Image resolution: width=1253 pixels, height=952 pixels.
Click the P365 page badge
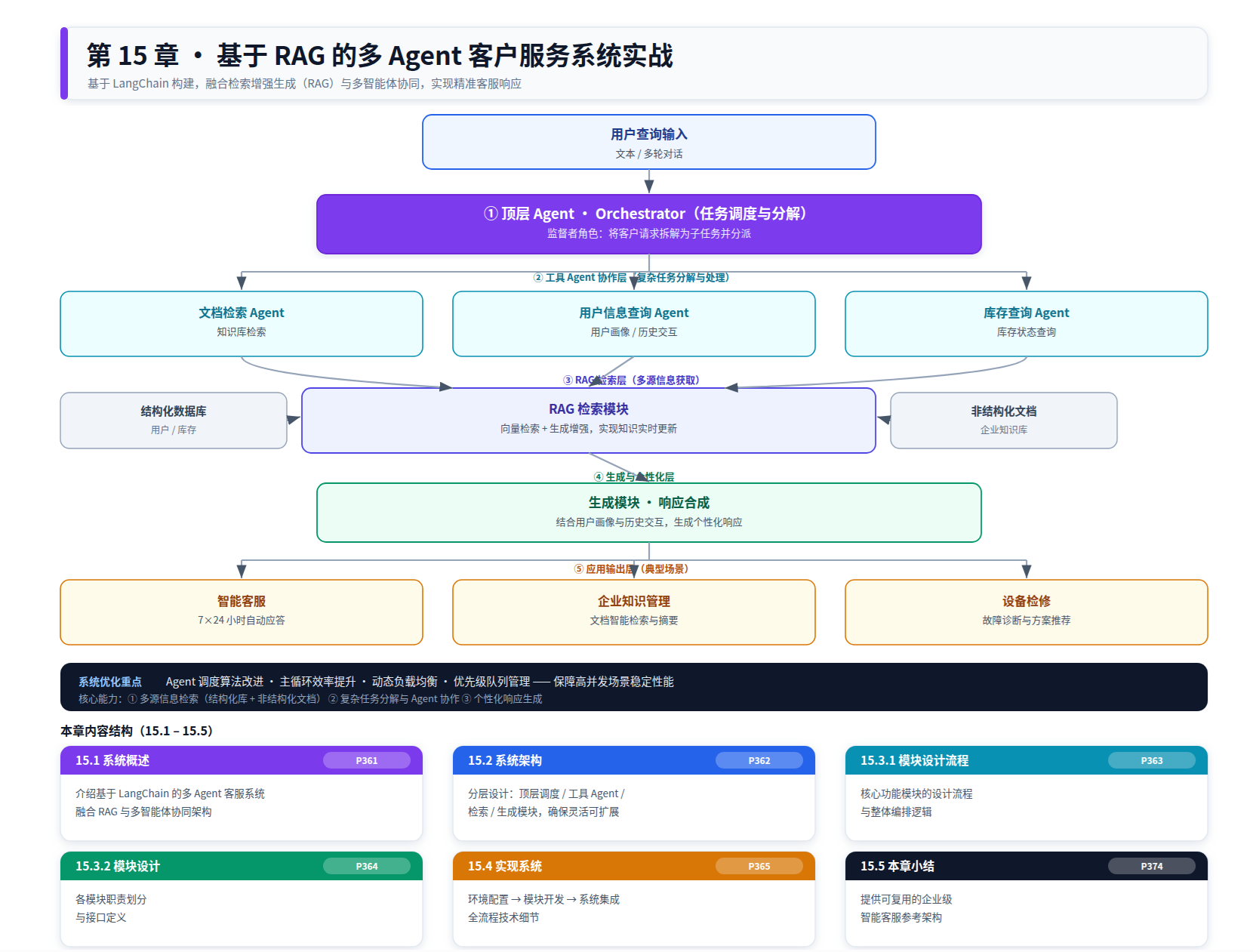759,866
